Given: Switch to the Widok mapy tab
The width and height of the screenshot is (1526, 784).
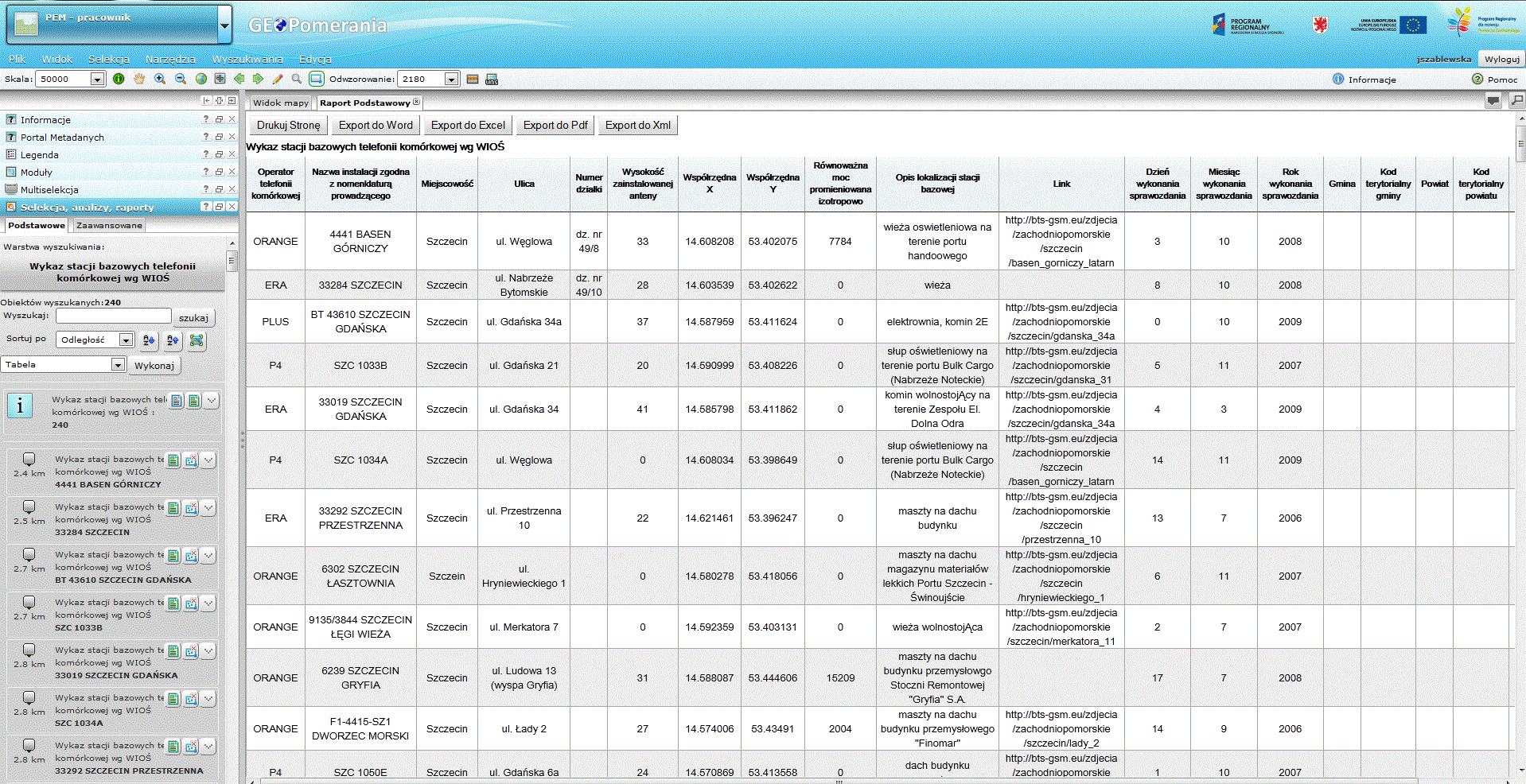Looking at the screenshot, I should (281, 103).
